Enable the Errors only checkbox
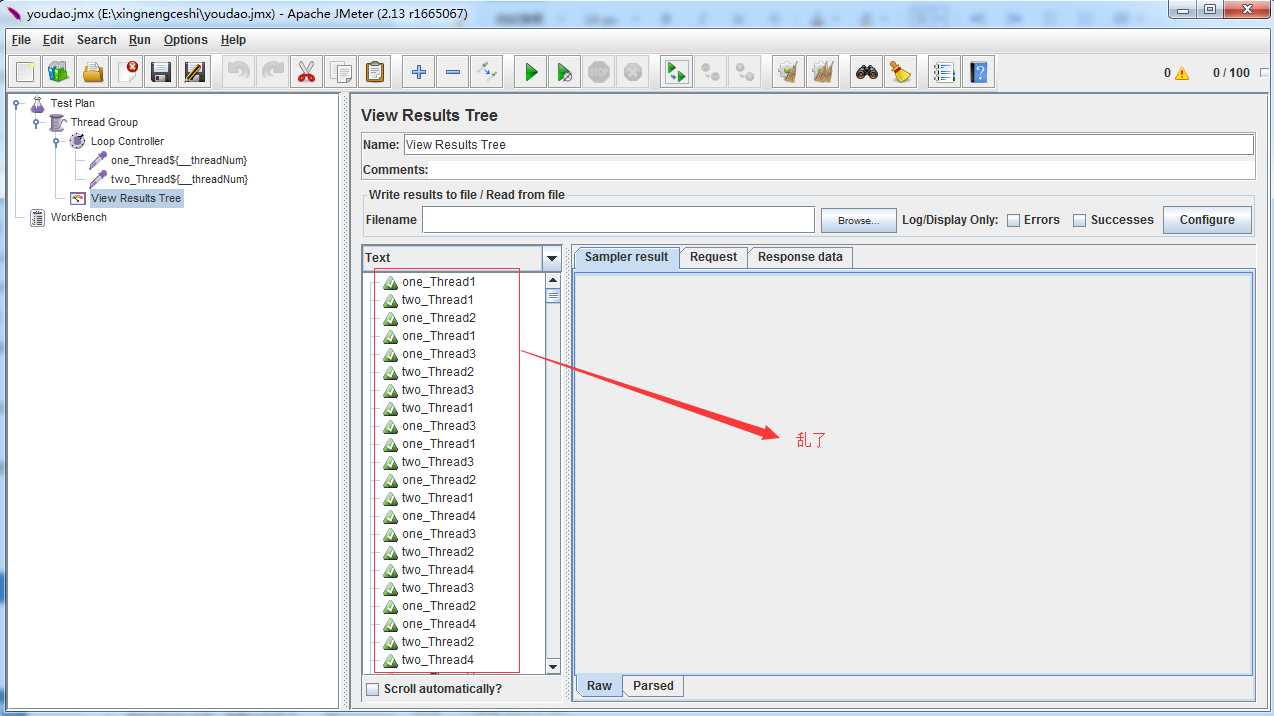 click(1013, 220)
